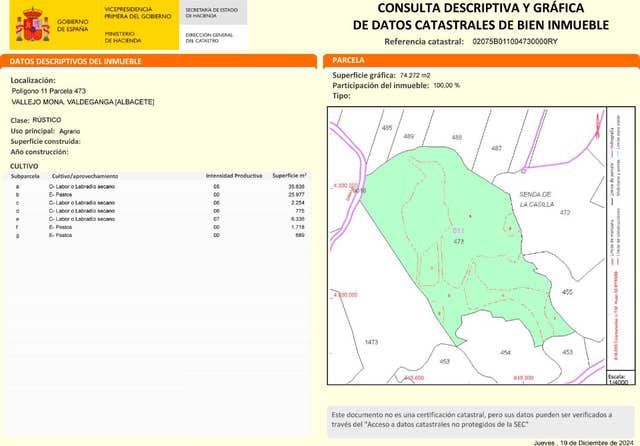Select the Parcela section header
640x446 pixels.
click(349, 61)
